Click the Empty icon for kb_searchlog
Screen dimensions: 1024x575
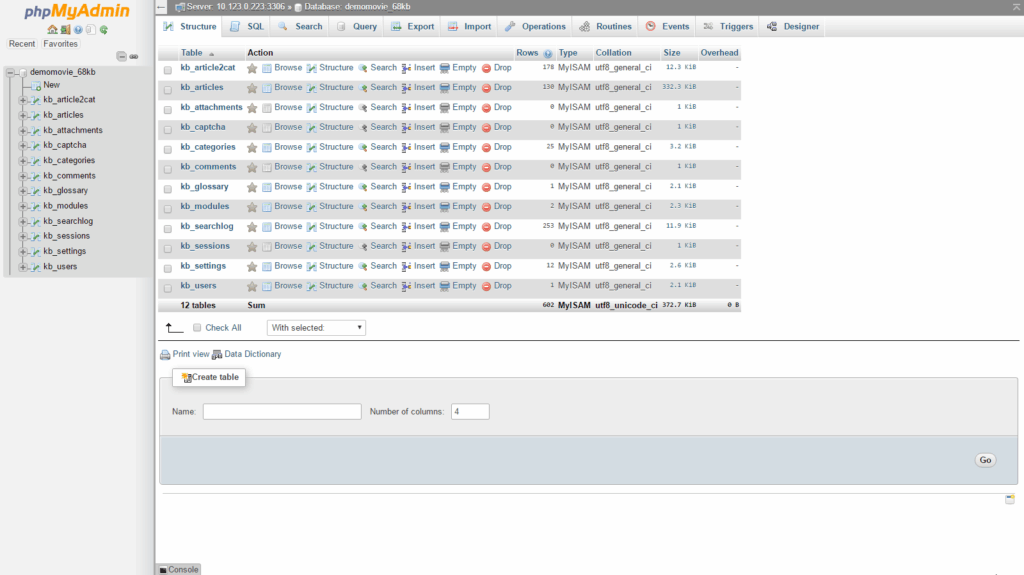pos(445,227)
